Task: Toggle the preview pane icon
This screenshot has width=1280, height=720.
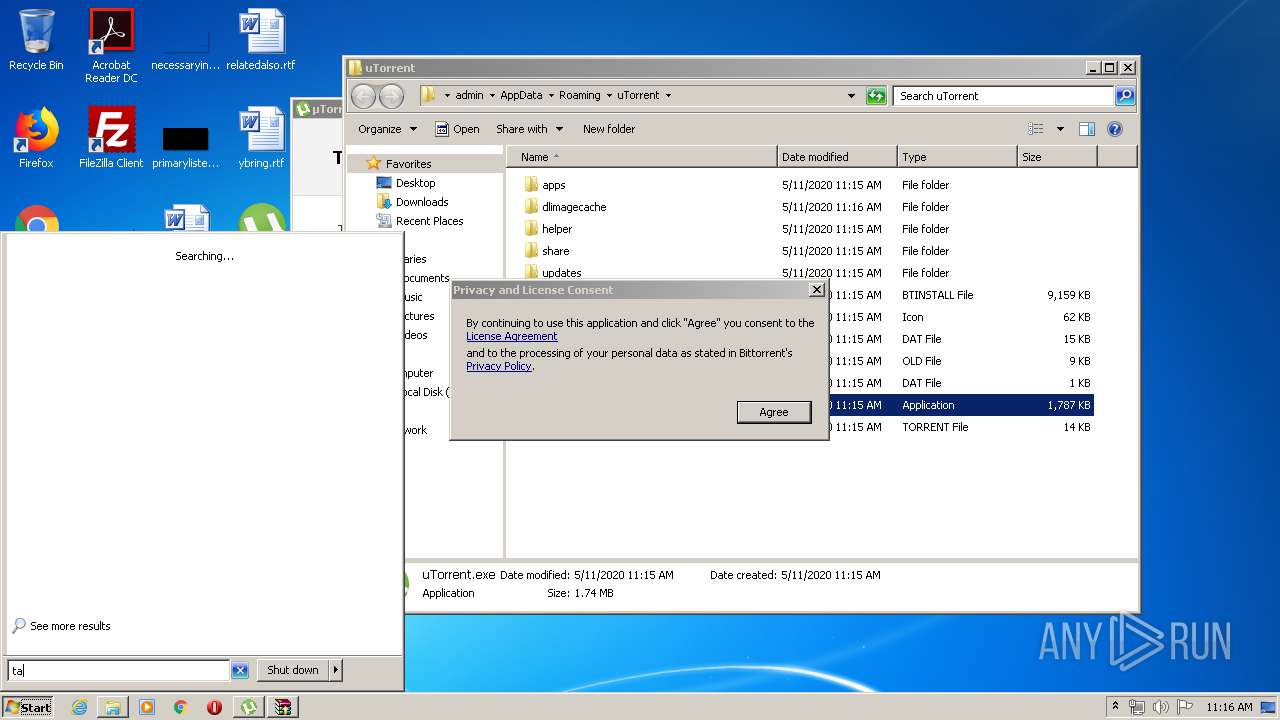Action: [1087, 129]
